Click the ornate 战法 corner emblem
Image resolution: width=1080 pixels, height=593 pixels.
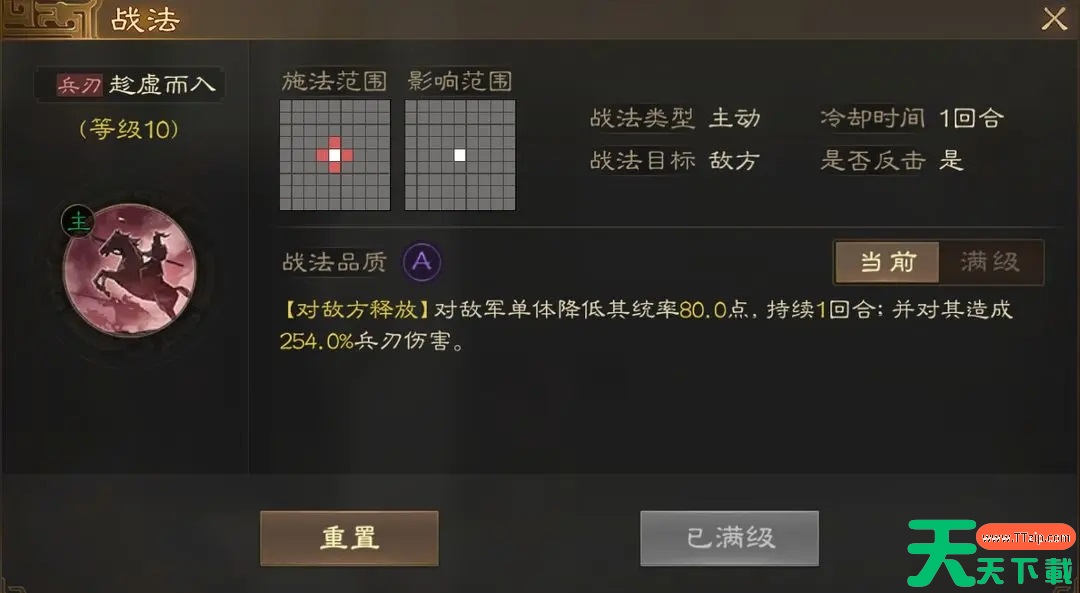point(47,19)
